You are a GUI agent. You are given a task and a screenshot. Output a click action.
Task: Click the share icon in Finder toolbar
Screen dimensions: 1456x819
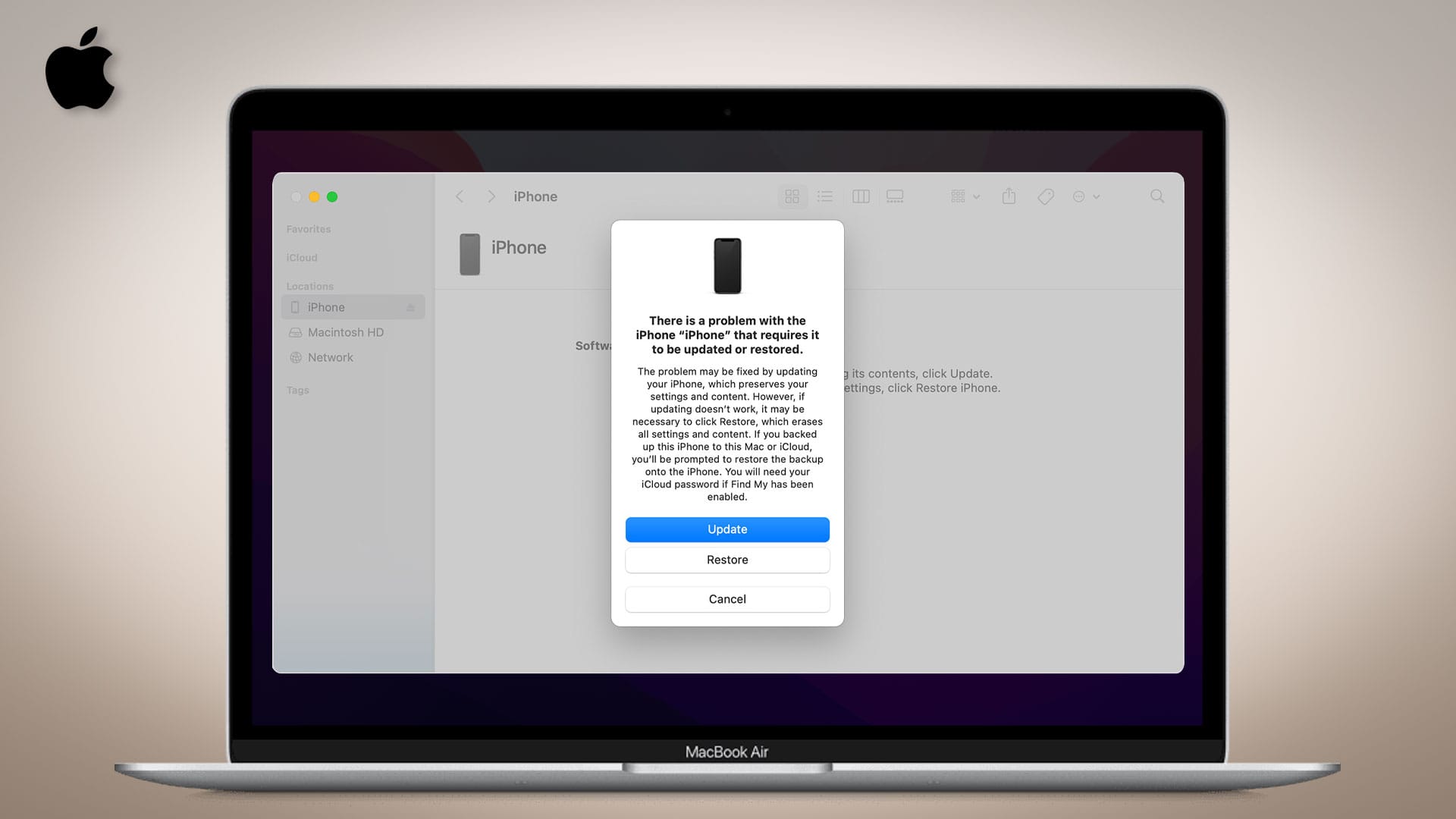(1009, 196)
